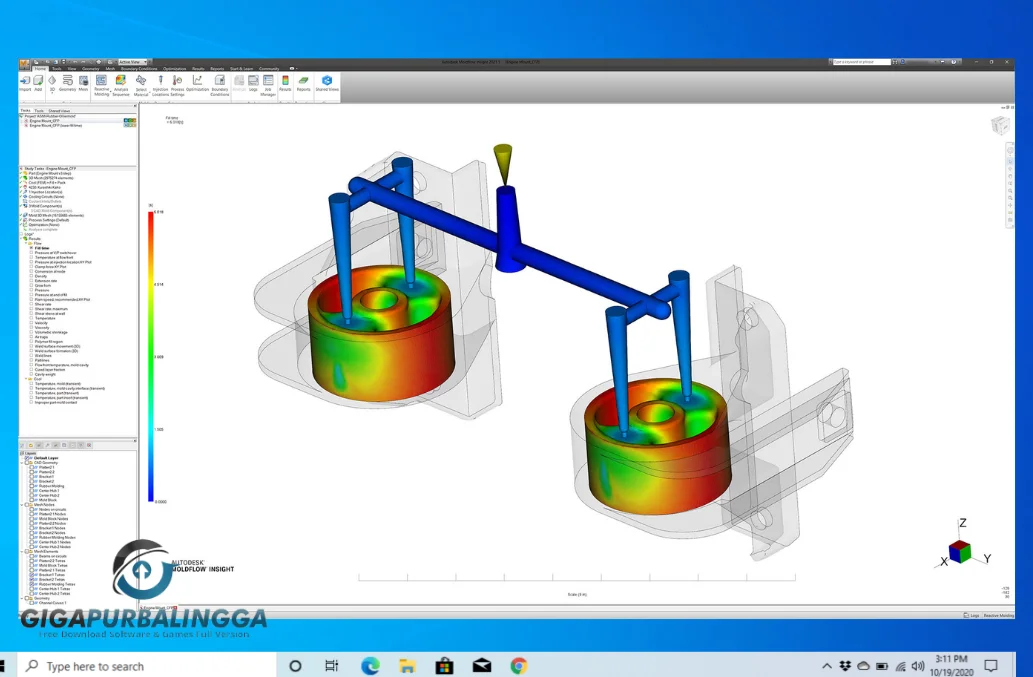Collapse the CAD Geometry layer group

(22, 463)
